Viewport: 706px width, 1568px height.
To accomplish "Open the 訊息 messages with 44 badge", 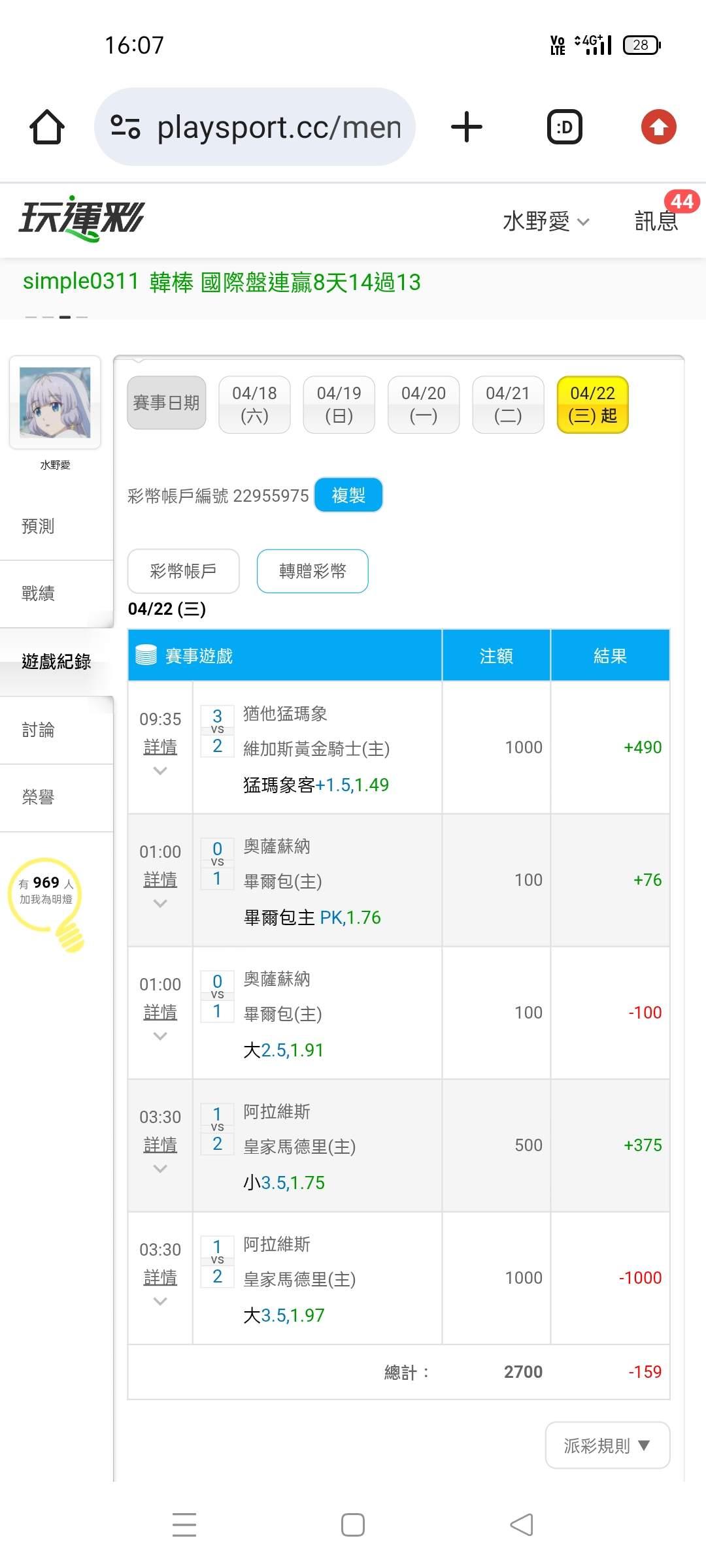I will click(x=657, y=221).
